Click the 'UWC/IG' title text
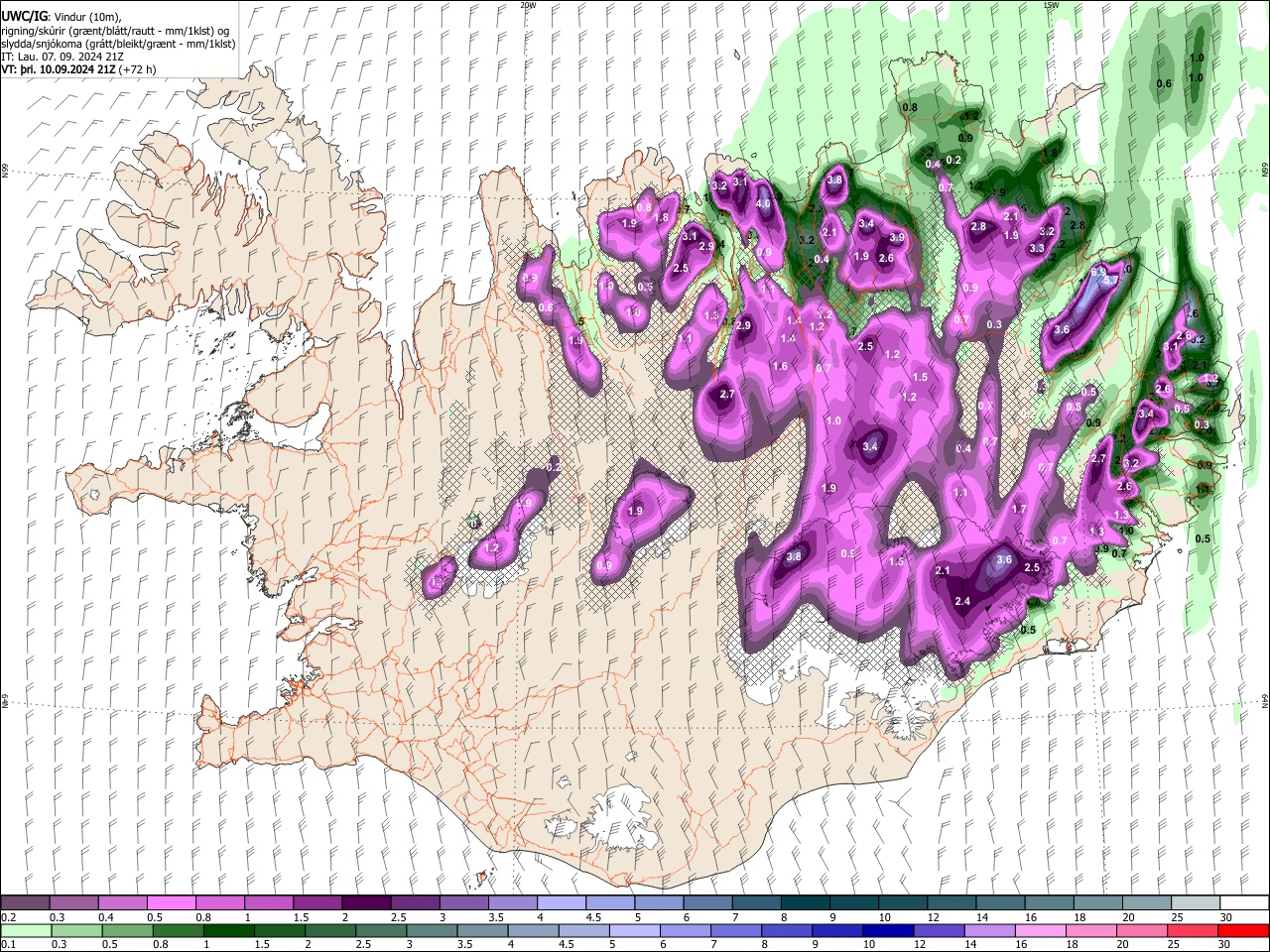Viewport: 1270px width, 952px height. point(24,16)
